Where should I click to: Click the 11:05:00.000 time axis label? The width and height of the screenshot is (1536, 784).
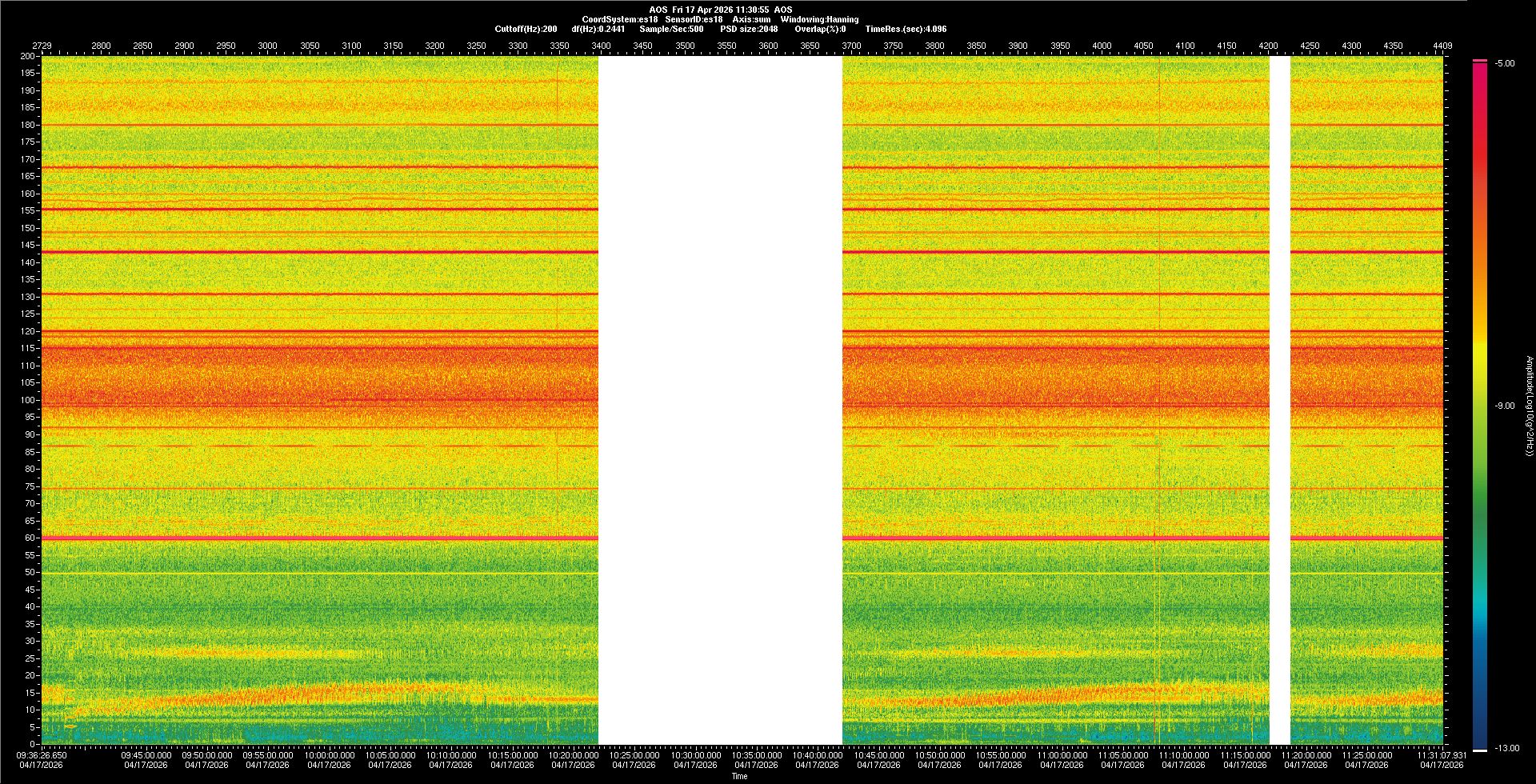1123,755
